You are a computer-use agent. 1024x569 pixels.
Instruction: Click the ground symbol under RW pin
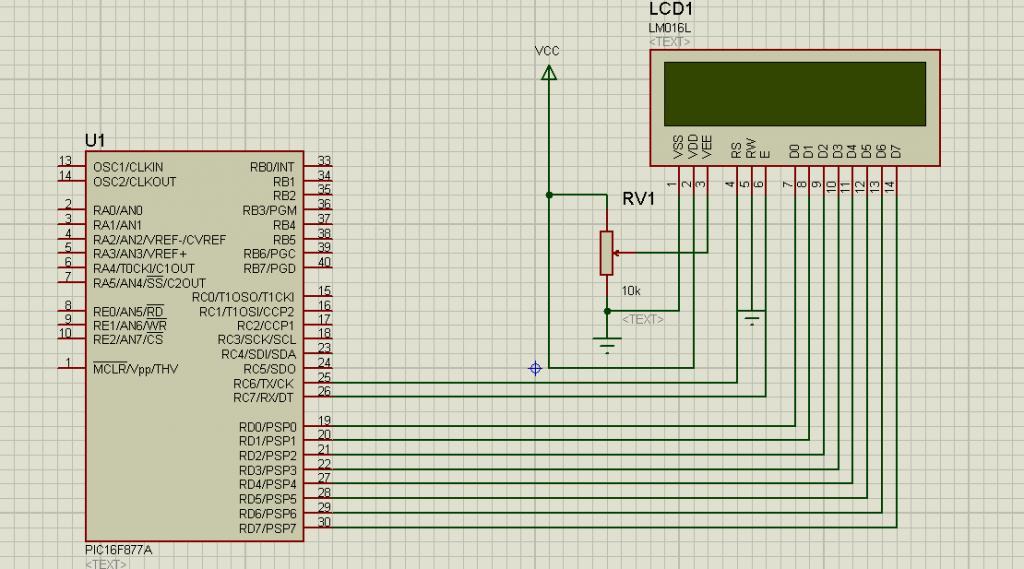752,319
